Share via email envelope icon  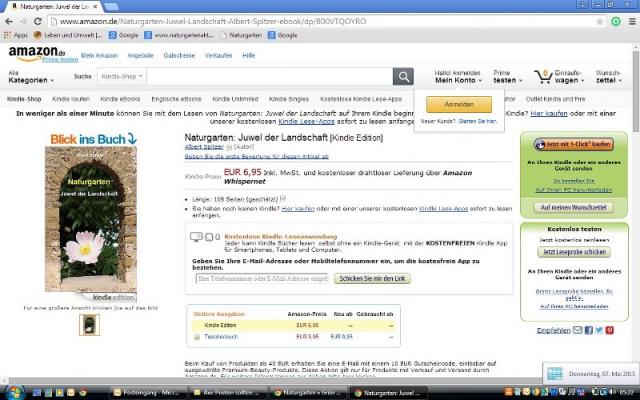577,330
